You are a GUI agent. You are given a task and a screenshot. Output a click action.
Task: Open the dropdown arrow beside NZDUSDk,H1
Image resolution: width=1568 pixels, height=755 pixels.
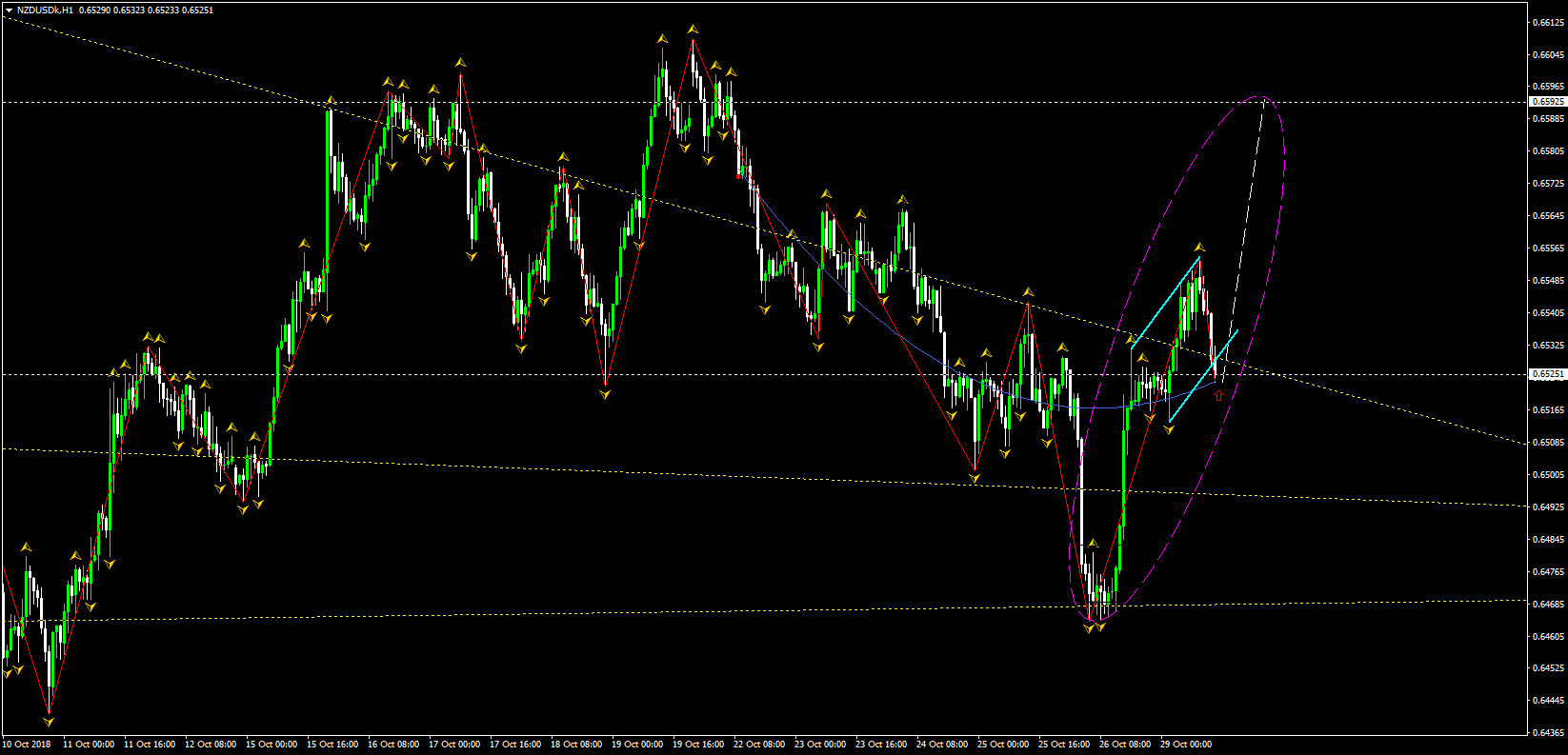[9, 10]
